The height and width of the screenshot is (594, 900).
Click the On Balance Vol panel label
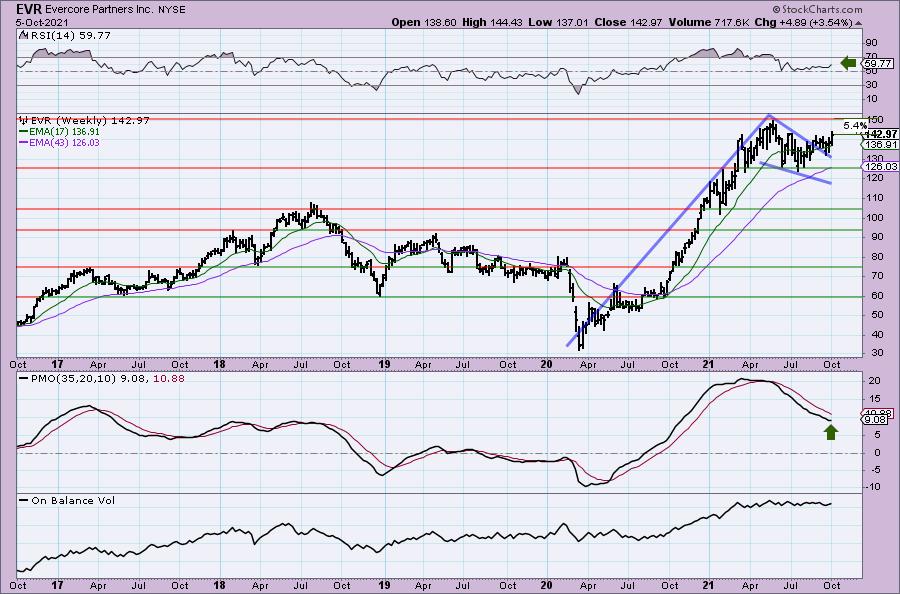point(73,500)
